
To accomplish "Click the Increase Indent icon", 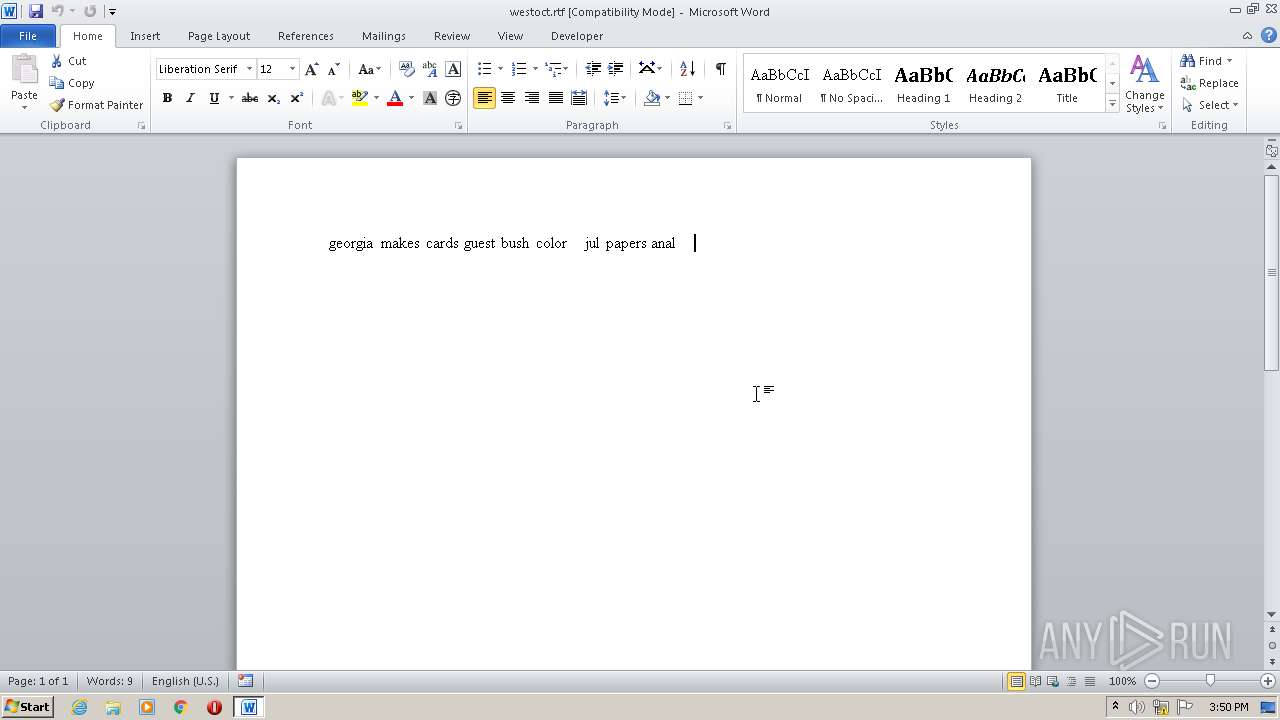I will [616, 69].
